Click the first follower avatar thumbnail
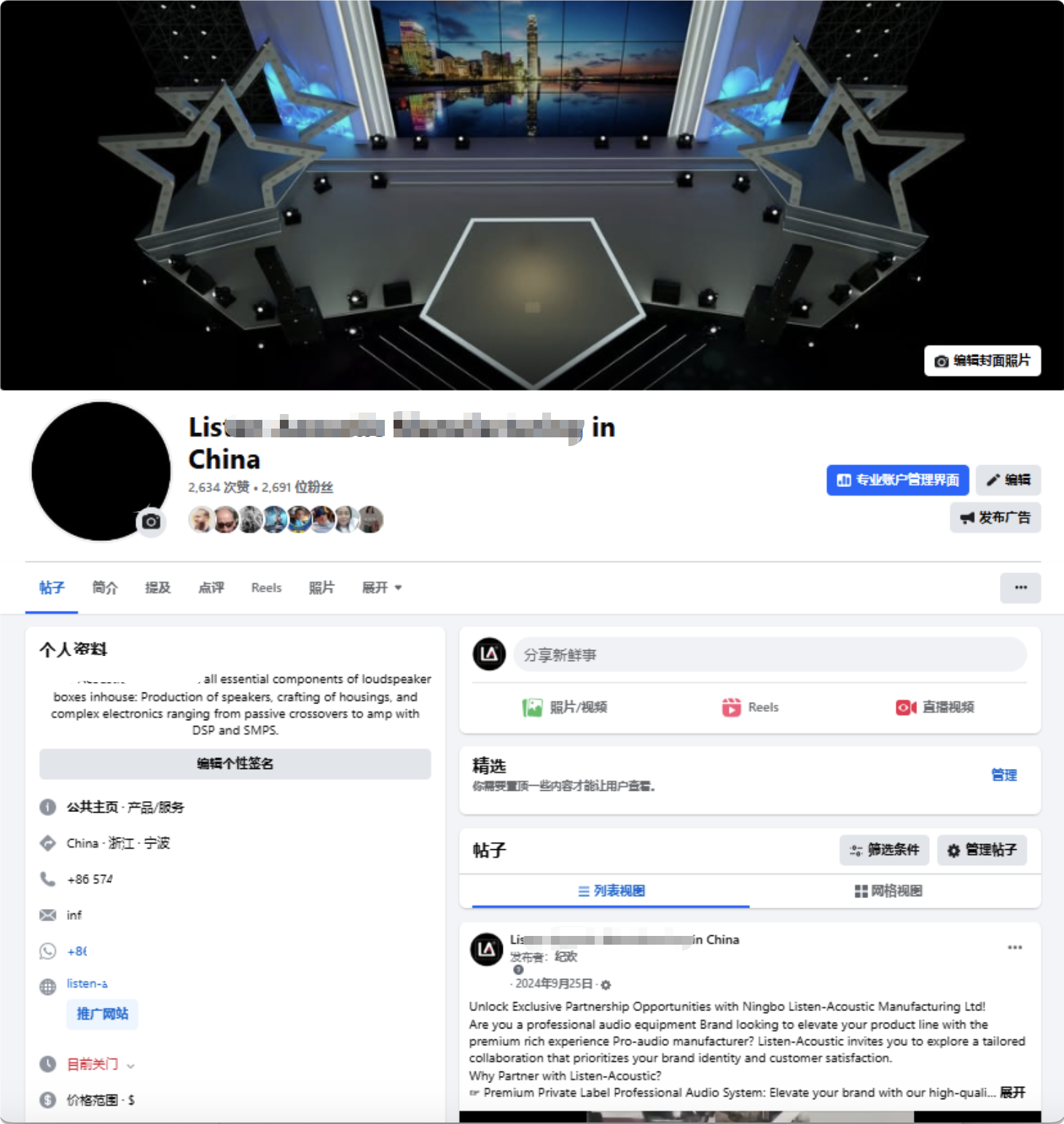1064x1124 pixels. (x=201, y=519)
